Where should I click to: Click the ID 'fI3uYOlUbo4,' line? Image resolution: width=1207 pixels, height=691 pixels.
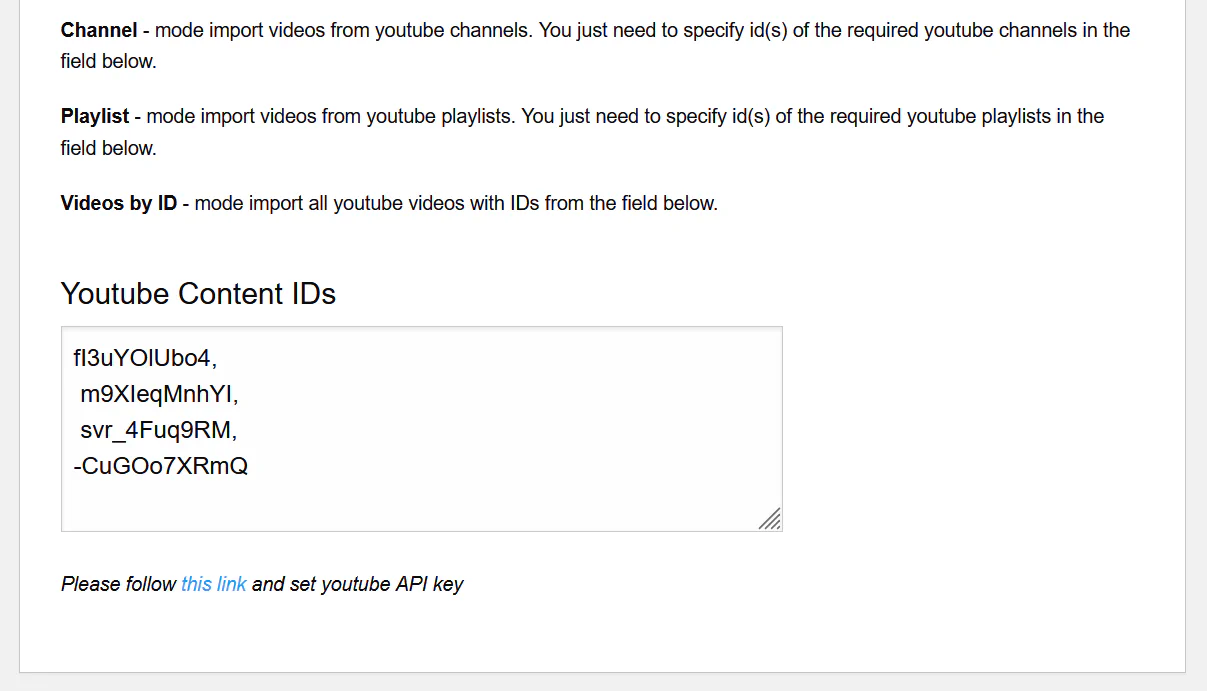click(x=144, y=358)
